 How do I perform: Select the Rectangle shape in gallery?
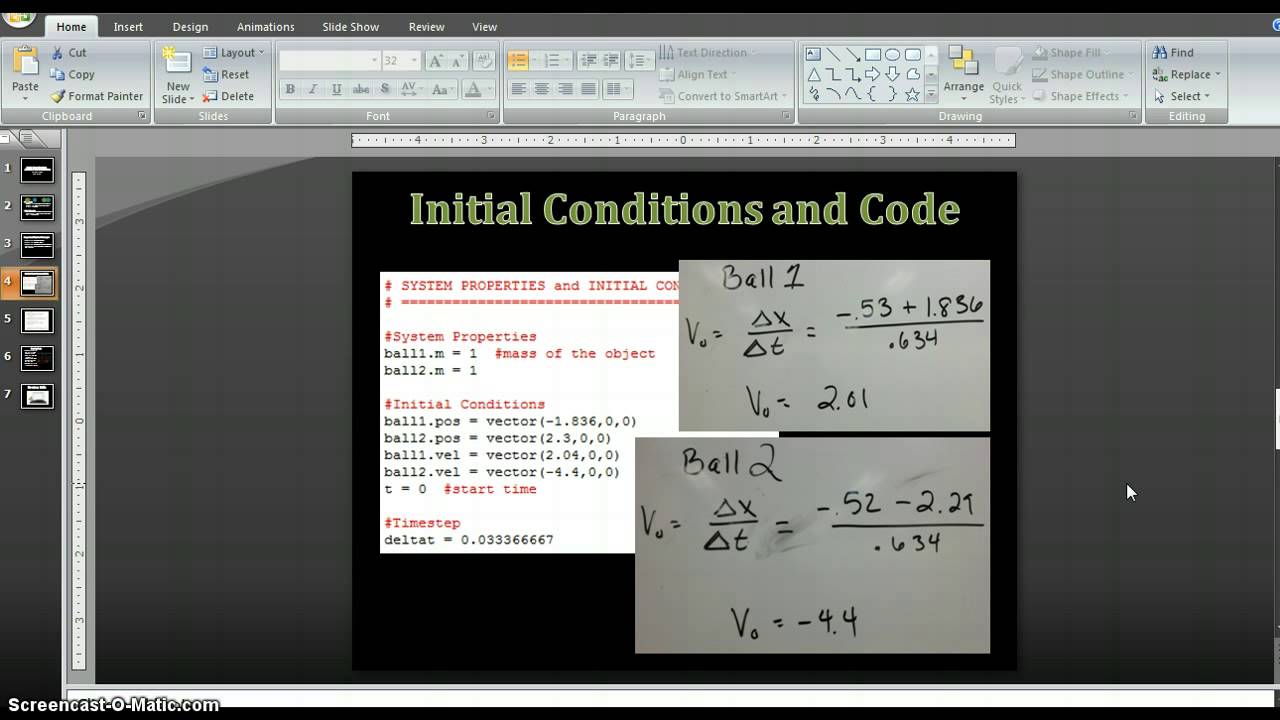pyautogui.click(x=873, y=55)
